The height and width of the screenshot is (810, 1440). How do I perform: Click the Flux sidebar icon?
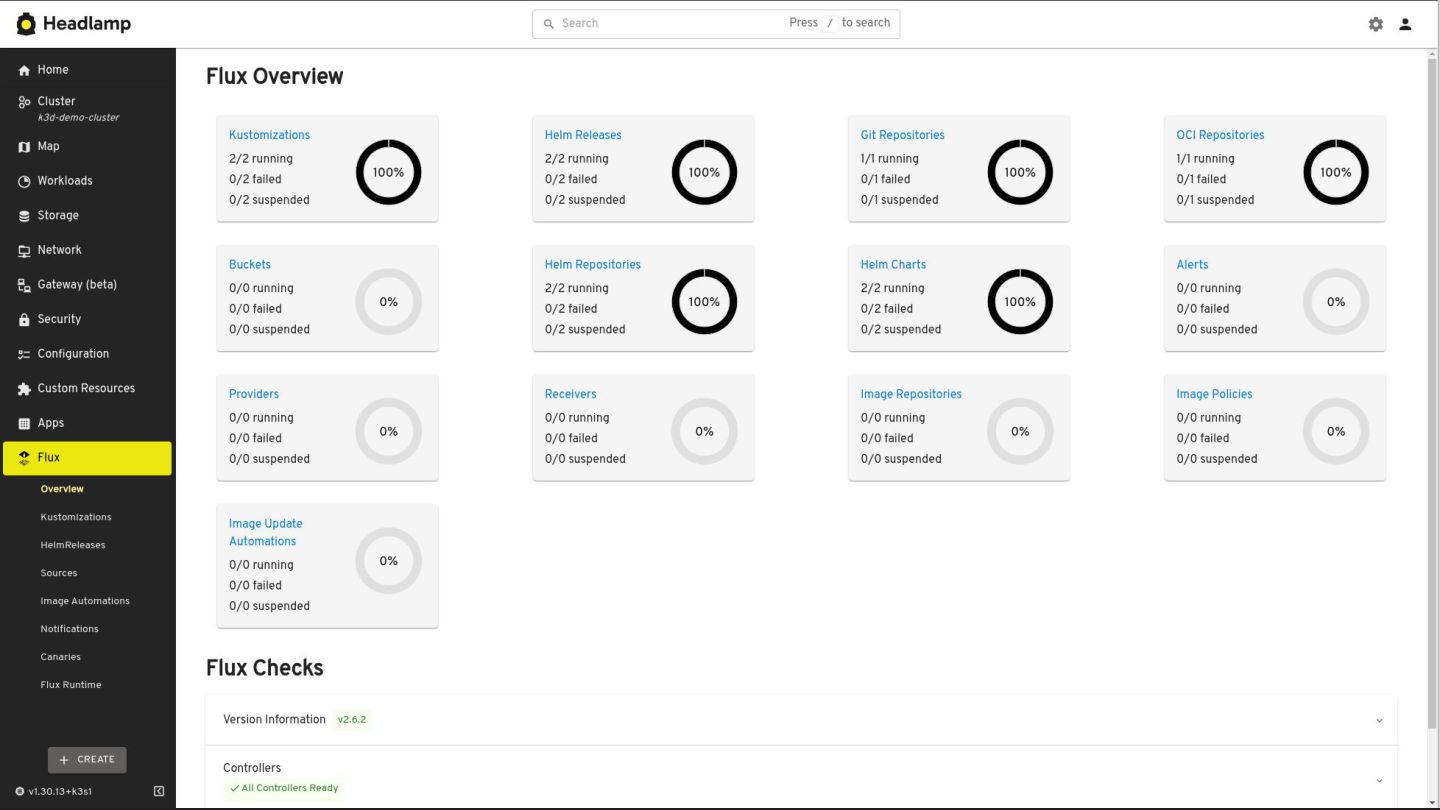(x=24, y=458)
